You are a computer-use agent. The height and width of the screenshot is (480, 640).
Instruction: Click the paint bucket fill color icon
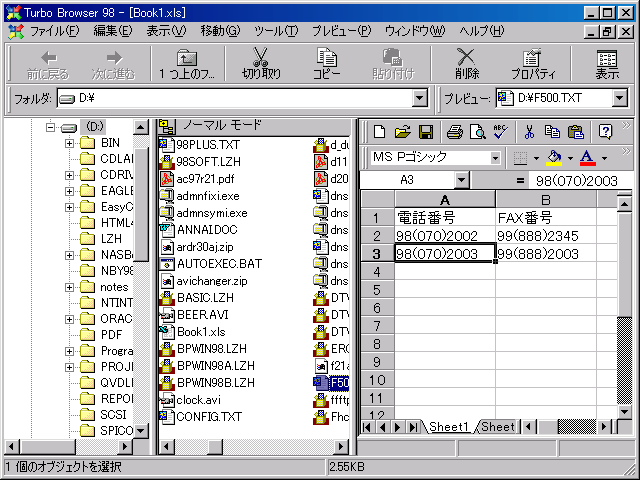tap(554, 158)
